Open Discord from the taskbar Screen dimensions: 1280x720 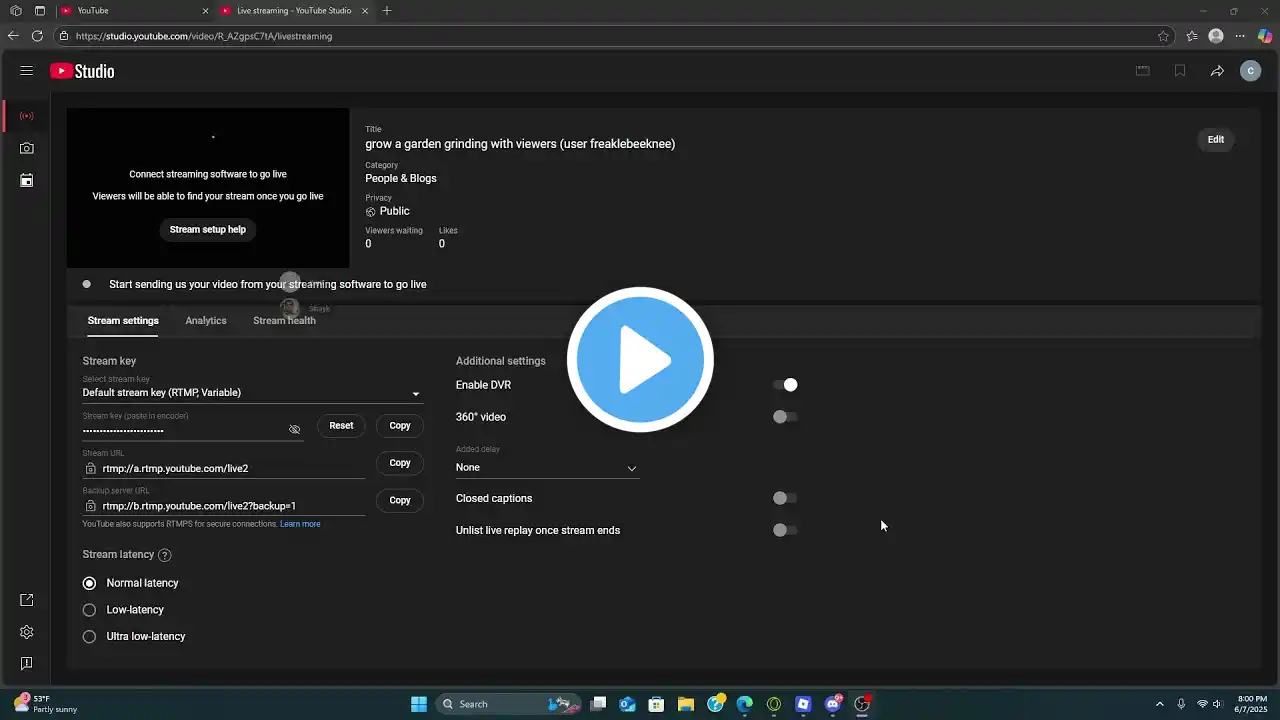click(x=833, y=704)
